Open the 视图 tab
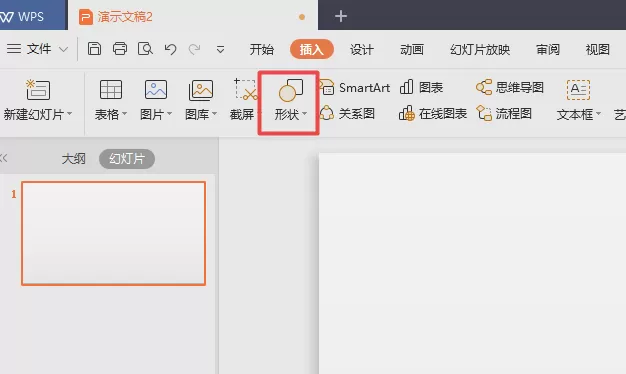The height and width of the screenshot is (374, 626). coord(598,49)
